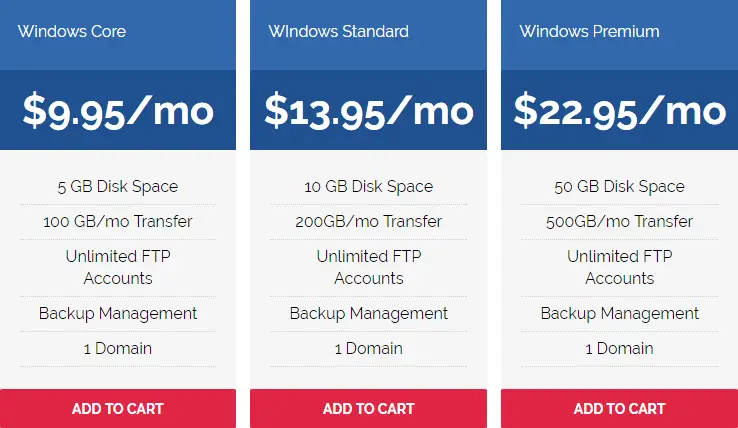Click the 10 GB Disk Space feature

(369, 186)
